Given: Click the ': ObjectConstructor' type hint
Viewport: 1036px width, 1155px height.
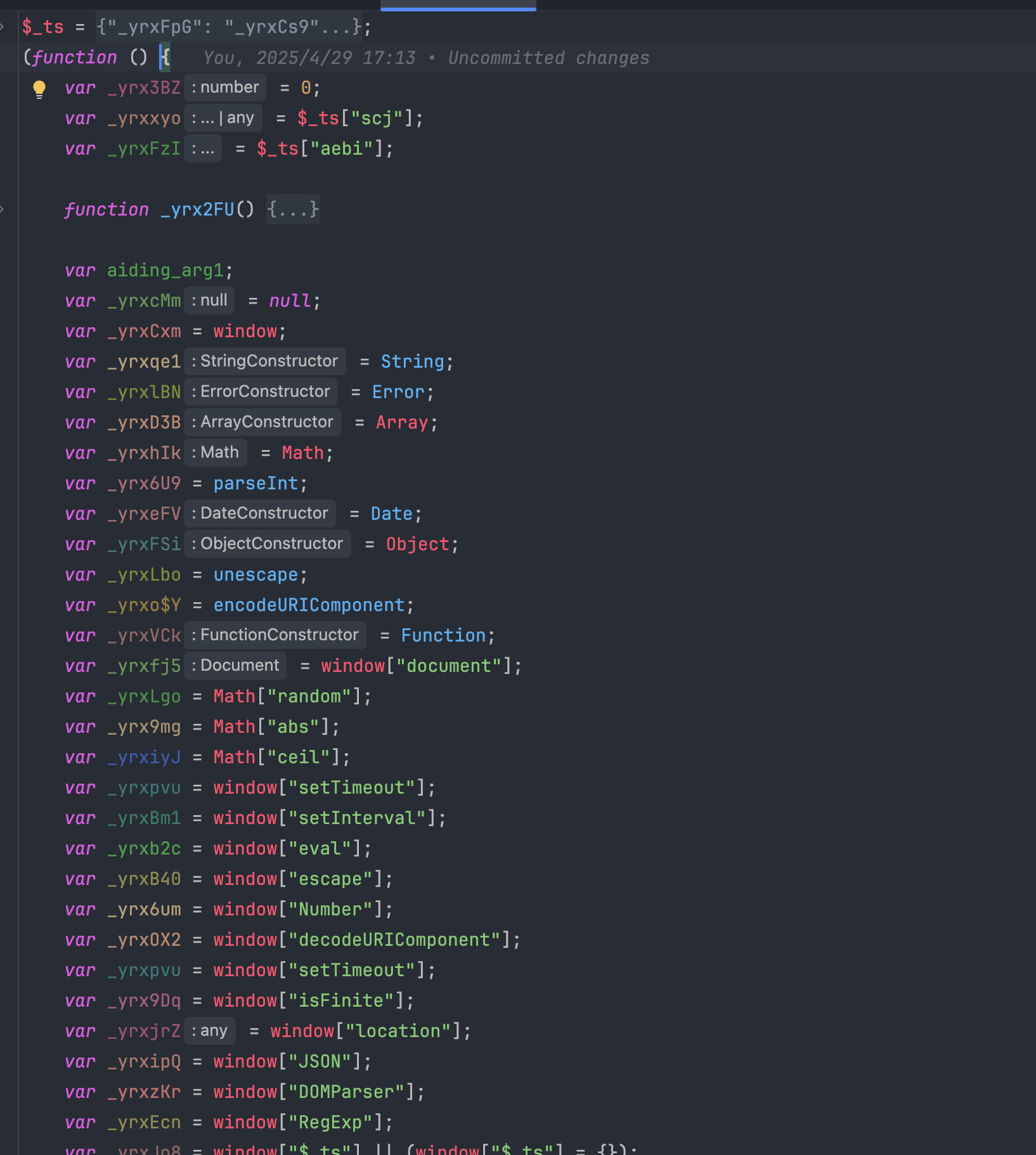Looking at the screenshot, I should 267,544.
